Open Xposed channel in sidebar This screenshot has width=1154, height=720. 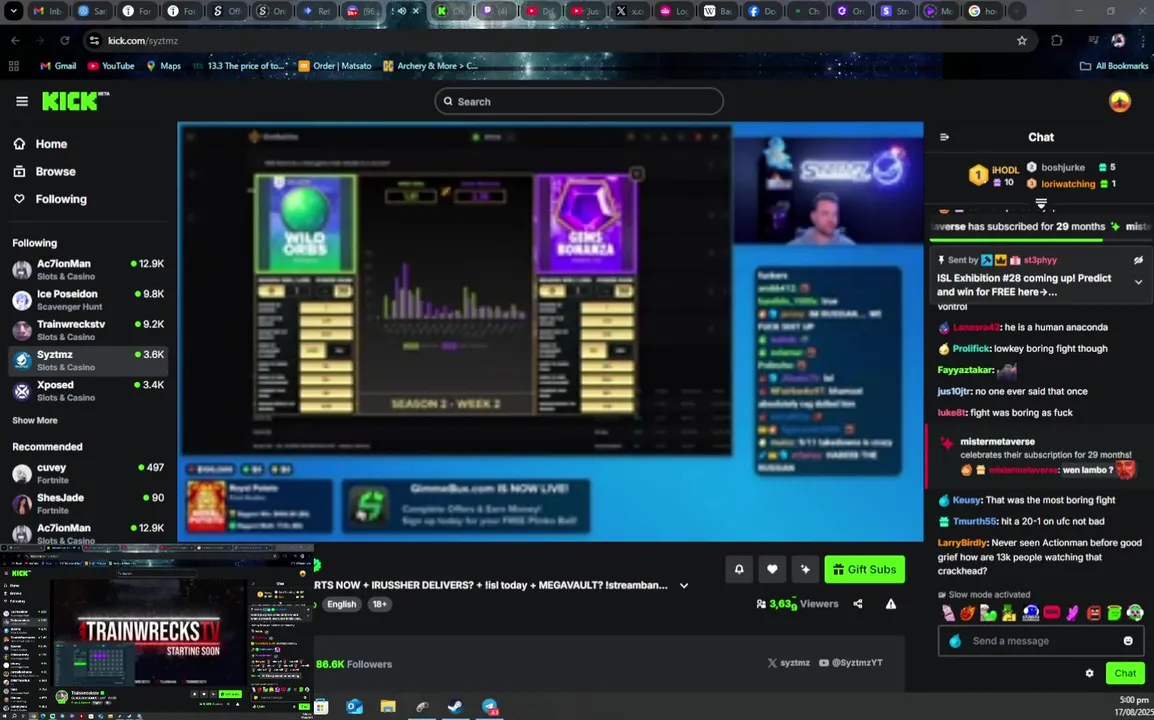click(88, 390)
